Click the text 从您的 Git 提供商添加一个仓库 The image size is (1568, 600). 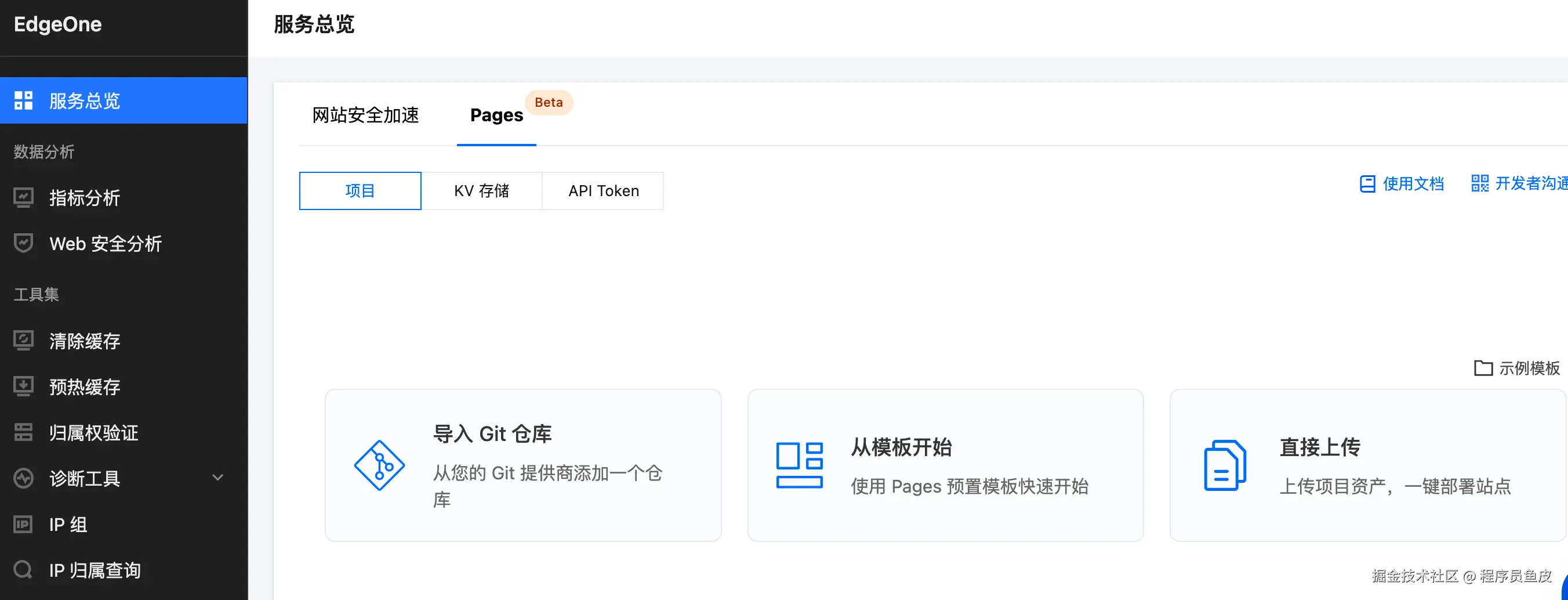click(x=547, y=486)
